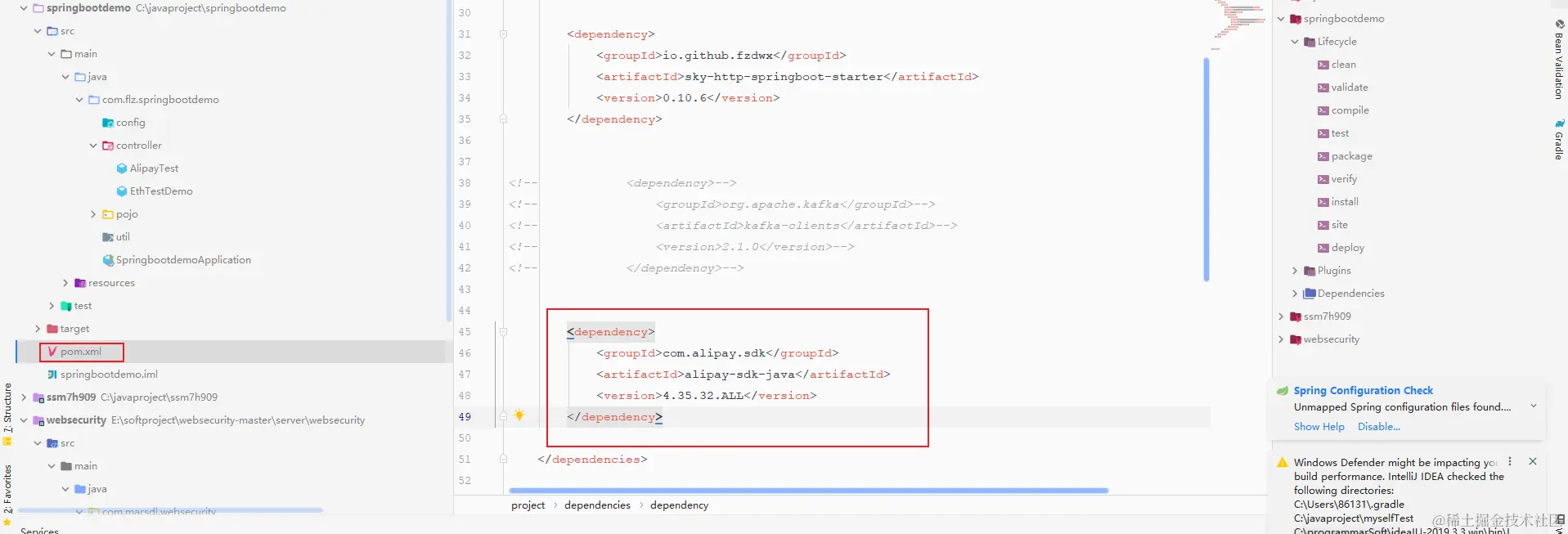This screenshot has width=1568, height=534.
Task: Open springbootdemo.iml file
Action: tap(109, 375)
